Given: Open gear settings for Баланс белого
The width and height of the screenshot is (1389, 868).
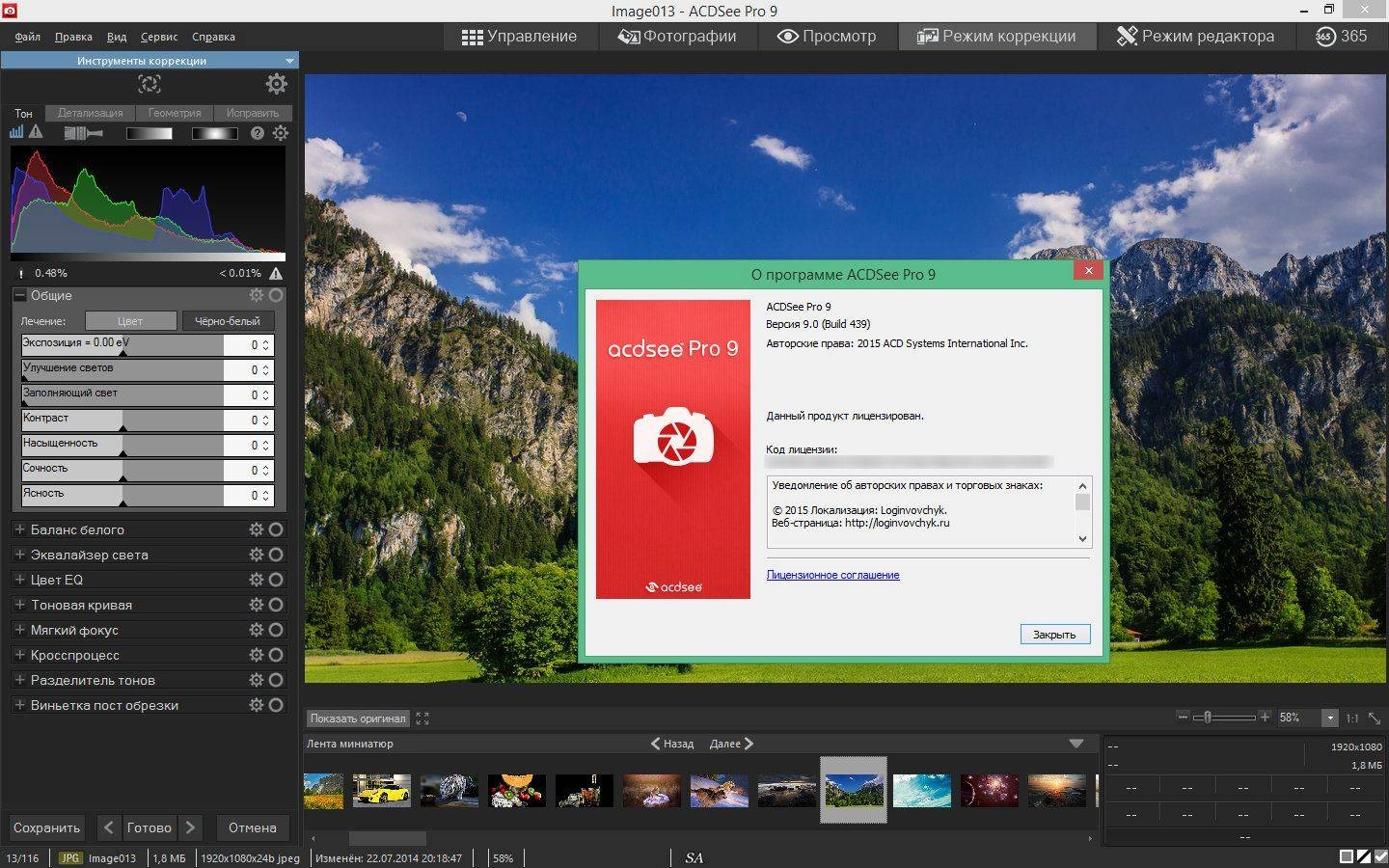Looking at the screenshot, I should click(257, 529).
